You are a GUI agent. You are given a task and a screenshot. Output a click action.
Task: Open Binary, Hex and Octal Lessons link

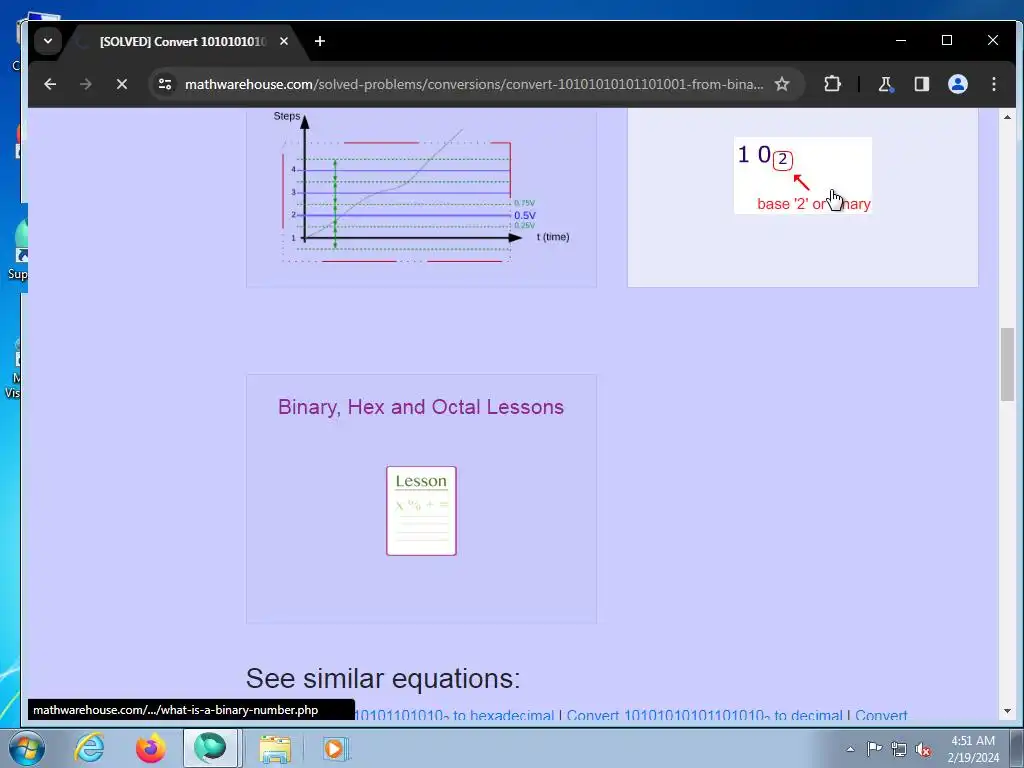pos(421,407)
